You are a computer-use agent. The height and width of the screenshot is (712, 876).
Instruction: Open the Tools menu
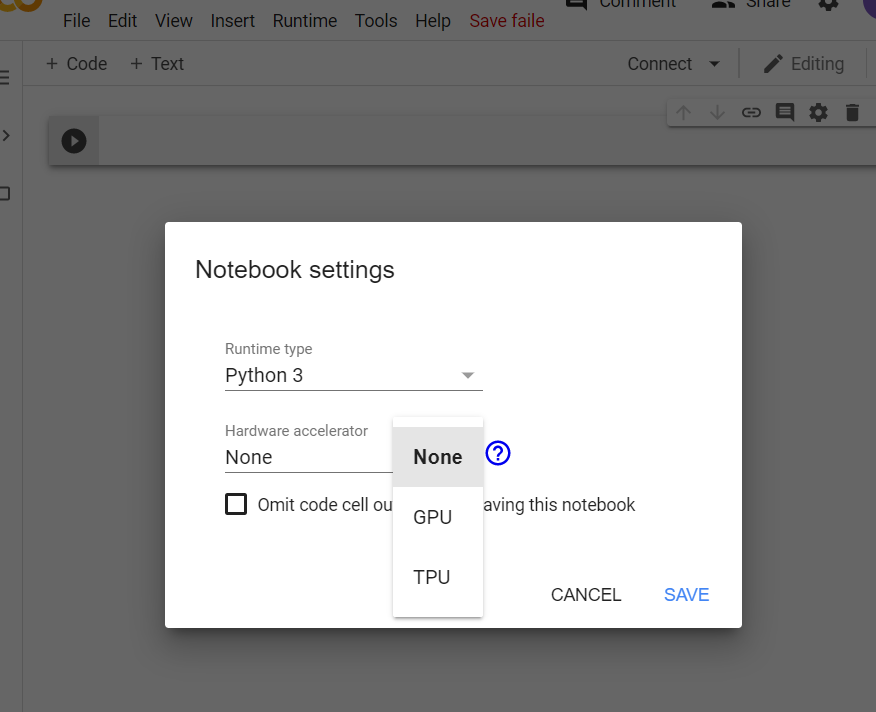[x=376, y=21]
